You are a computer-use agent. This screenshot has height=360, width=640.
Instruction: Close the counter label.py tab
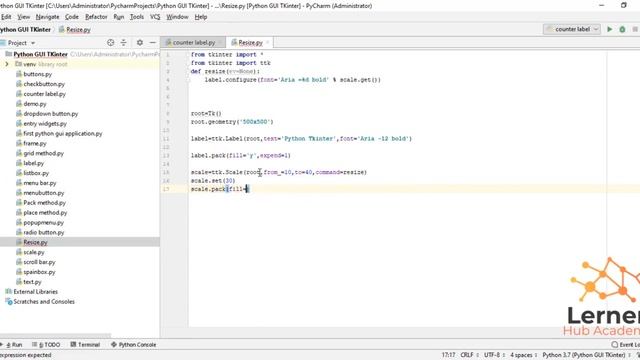point(220,42)
